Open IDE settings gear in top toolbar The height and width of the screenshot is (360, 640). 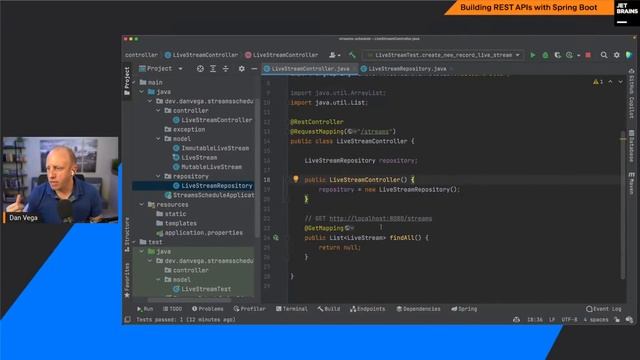coord(616,55)
